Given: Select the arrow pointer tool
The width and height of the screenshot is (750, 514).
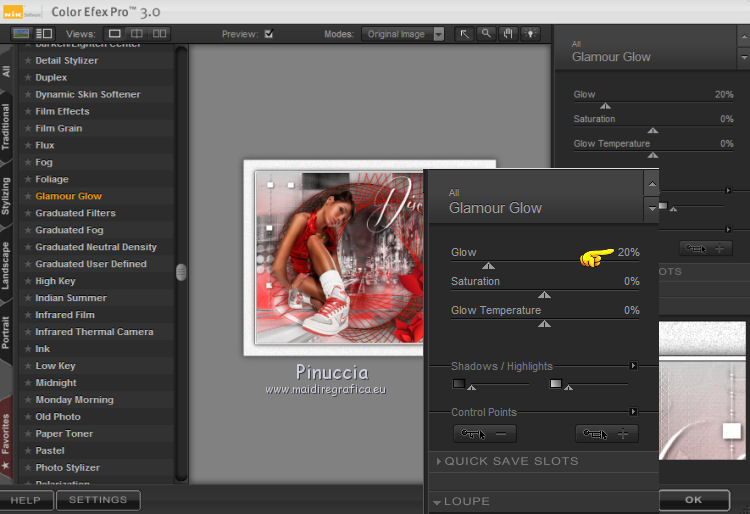Looking at the screenshot, I should (x=464, y=33).
